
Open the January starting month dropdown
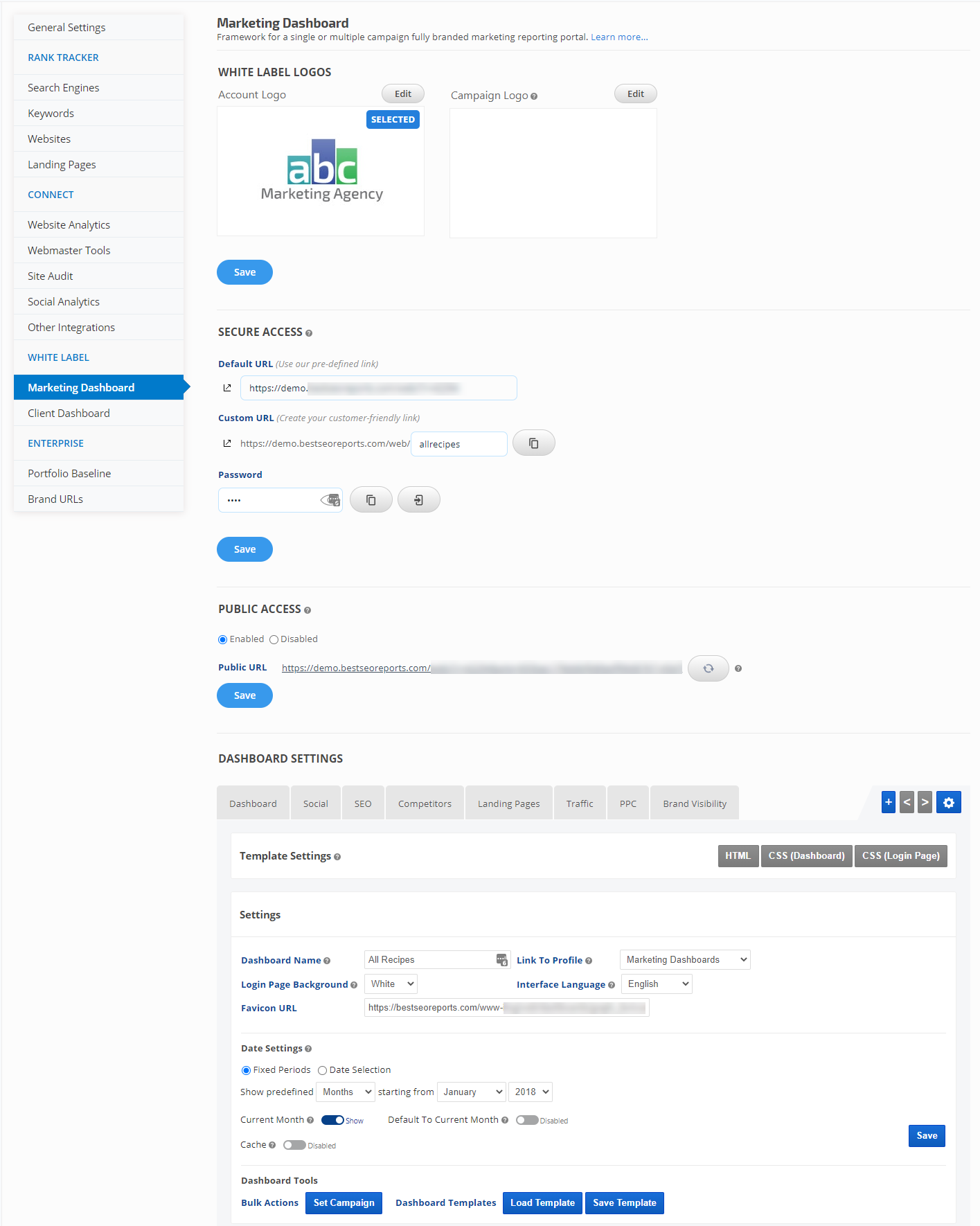(472, 1092)
